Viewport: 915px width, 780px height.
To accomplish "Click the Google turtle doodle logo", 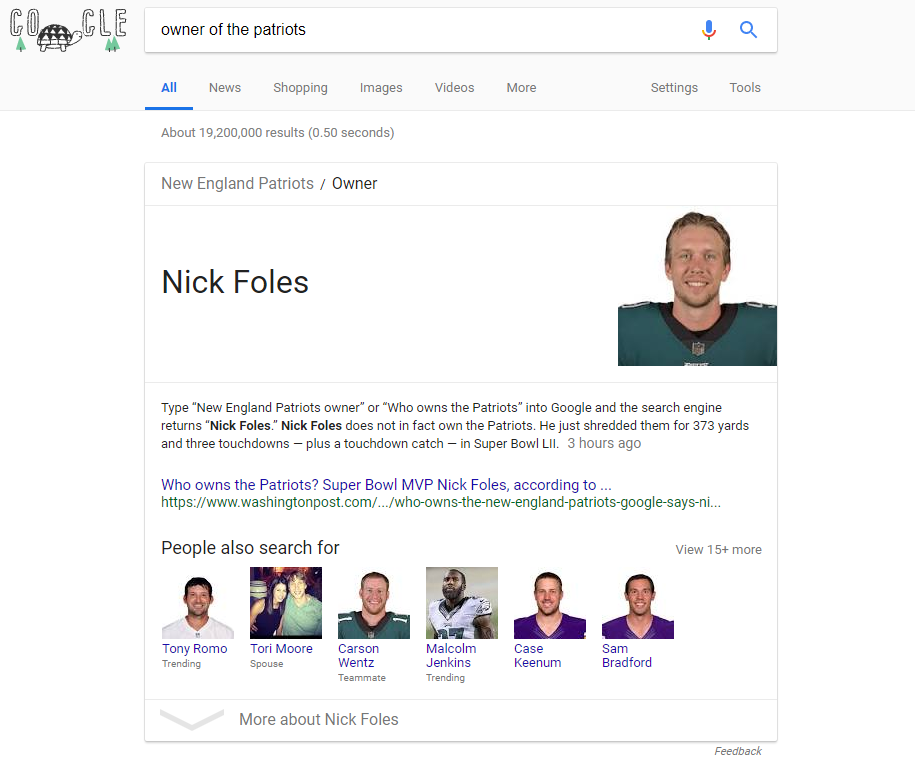I will pos(67,31).
